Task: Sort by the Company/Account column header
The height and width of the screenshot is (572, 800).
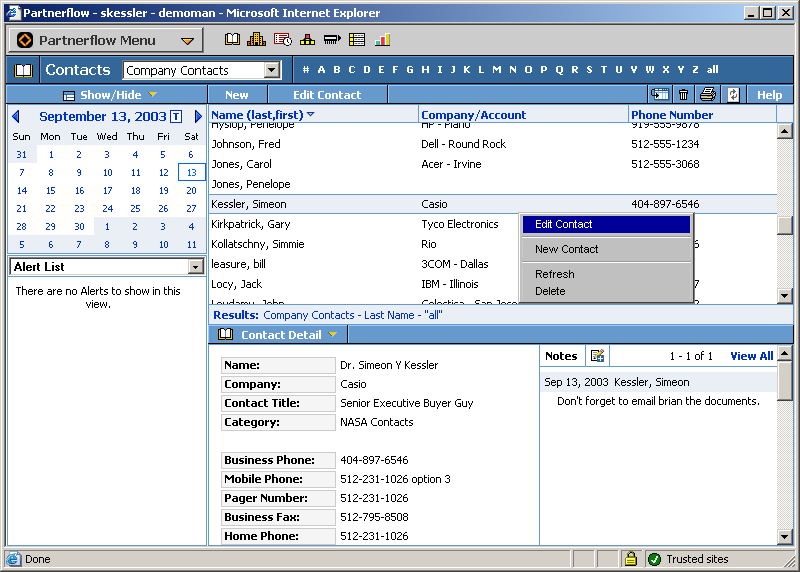Action: tap(473, 115)
